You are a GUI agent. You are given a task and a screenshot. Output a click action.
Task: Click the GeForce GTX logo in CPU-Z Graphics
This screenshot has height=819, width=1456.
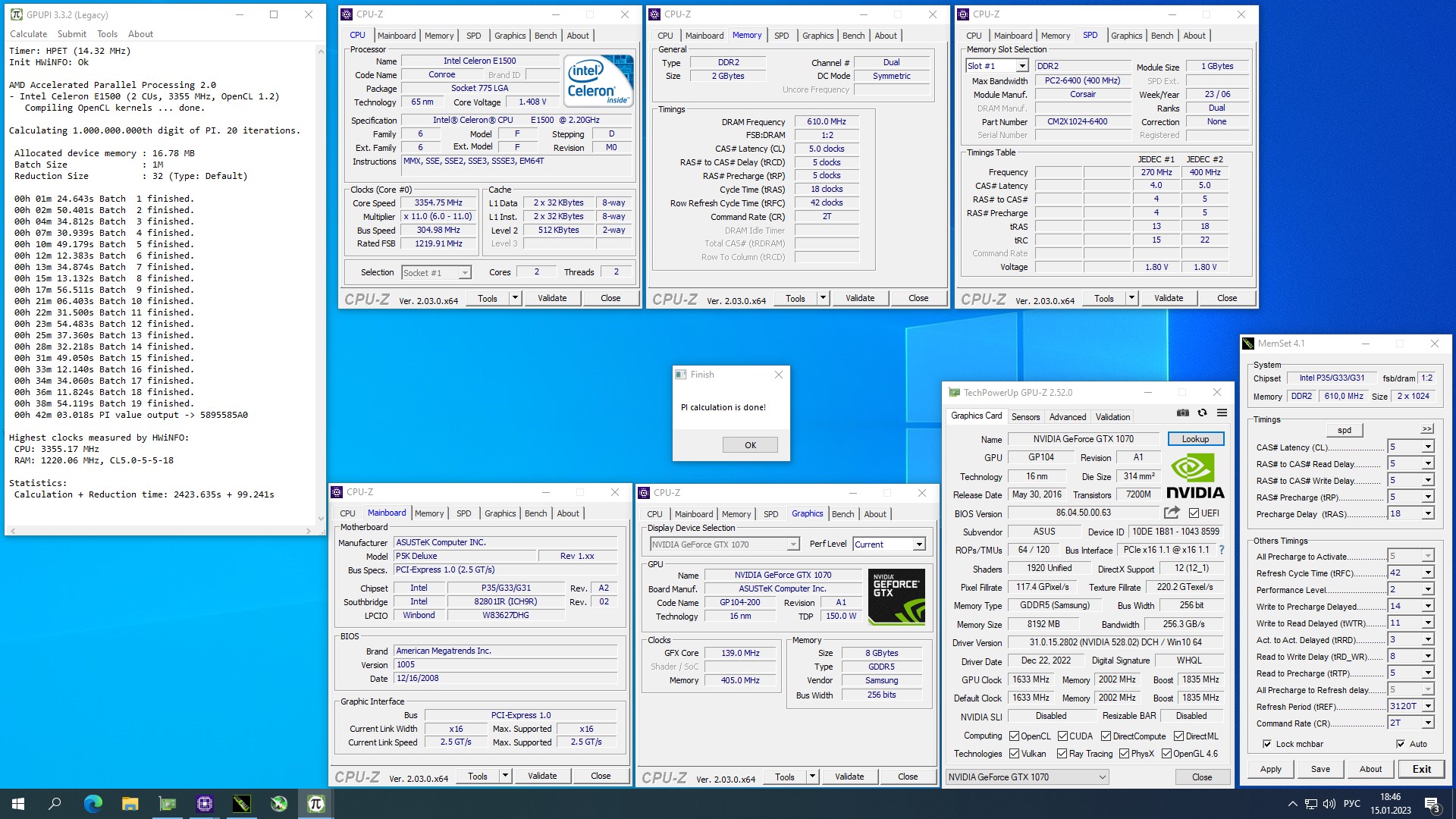point(896,597)
